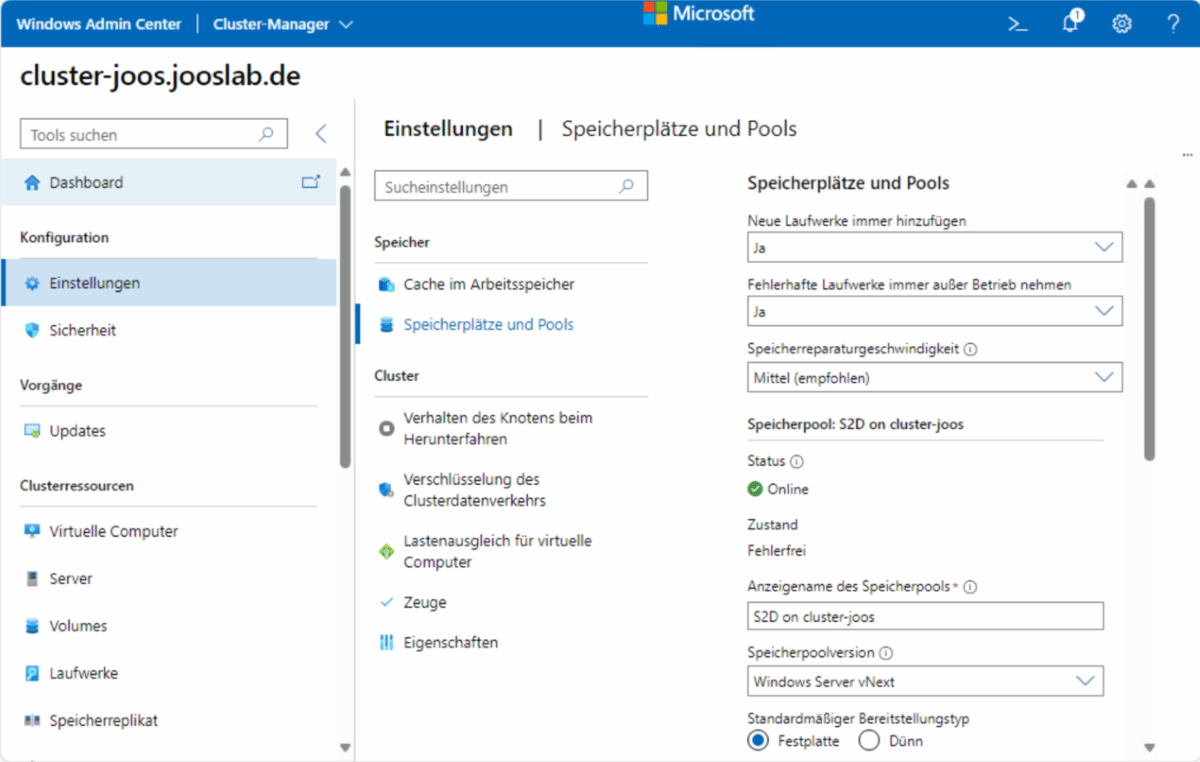Open the Speicherreparaturgeschwindigkeit dropdown
Viewport: 1200px width, 762px height.
(935, 377)
